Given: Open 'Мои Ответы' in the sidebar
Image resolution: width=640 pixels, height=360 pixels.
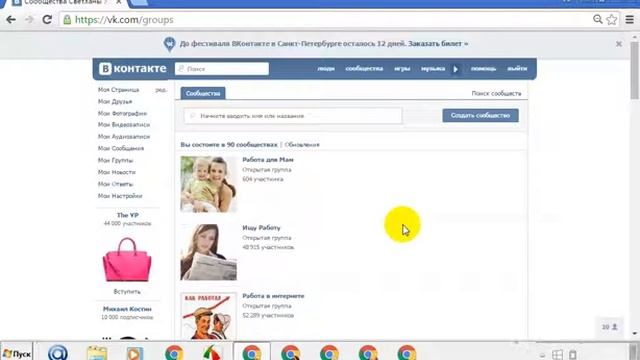Looking at the screenshot, I should (116, 184).
